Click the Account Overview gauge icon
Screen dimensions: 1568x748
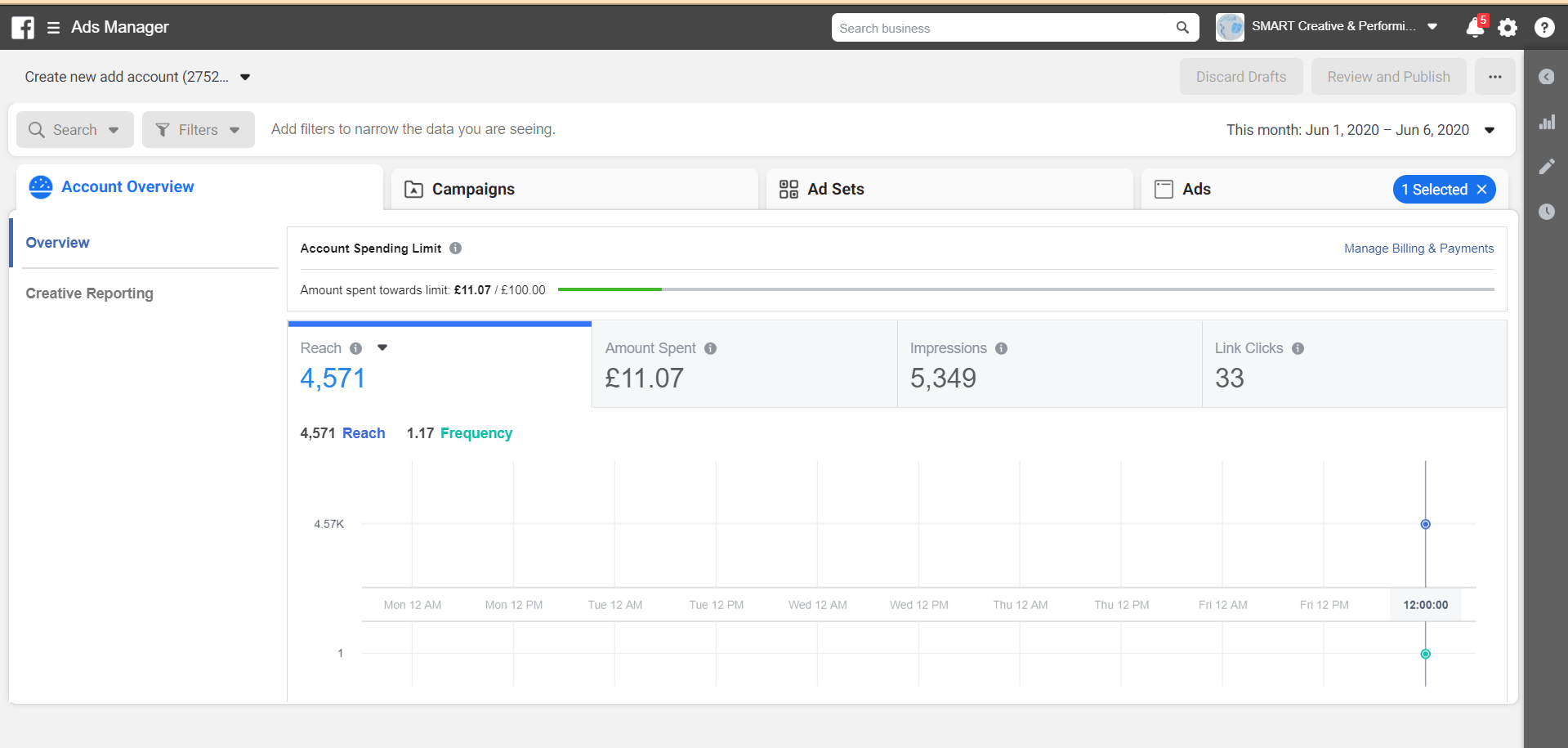40,187
